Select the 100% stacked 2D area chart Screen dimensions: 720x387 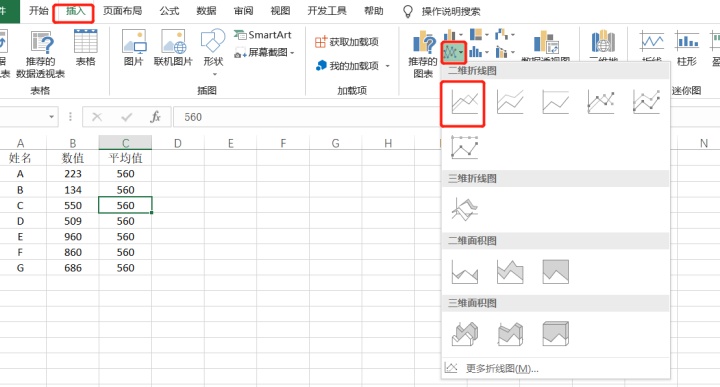coord(555,271)
